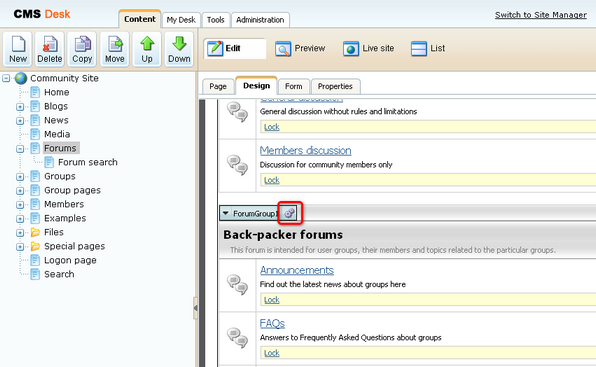Switch to the Form tab
596x367 pixels.
[293, 86]
